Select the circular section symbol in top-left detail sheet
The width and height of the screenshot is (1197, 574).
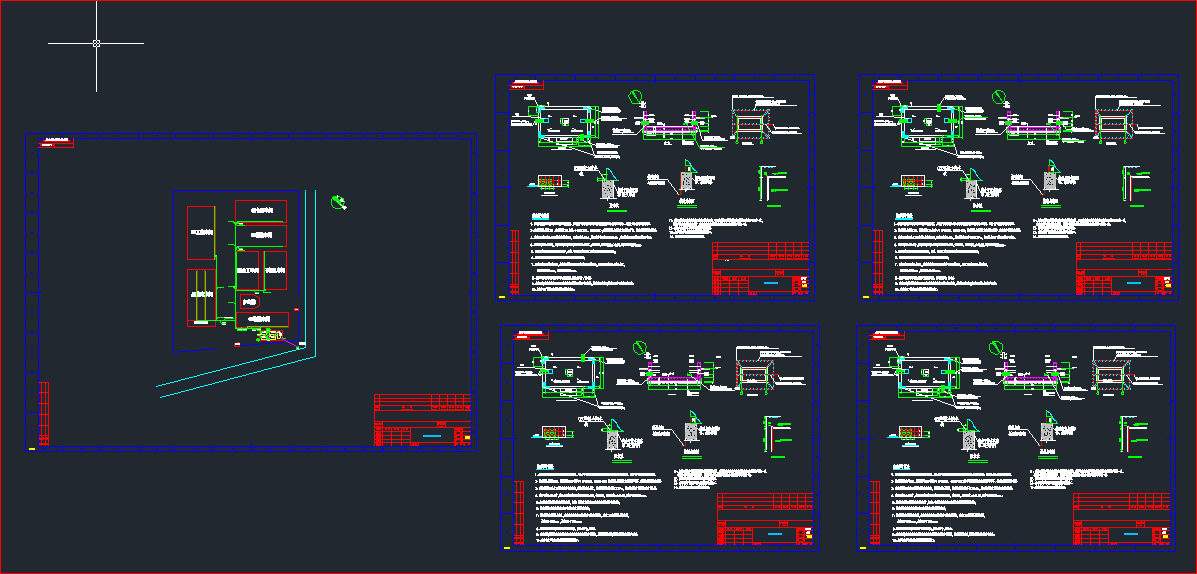point(637,97)
